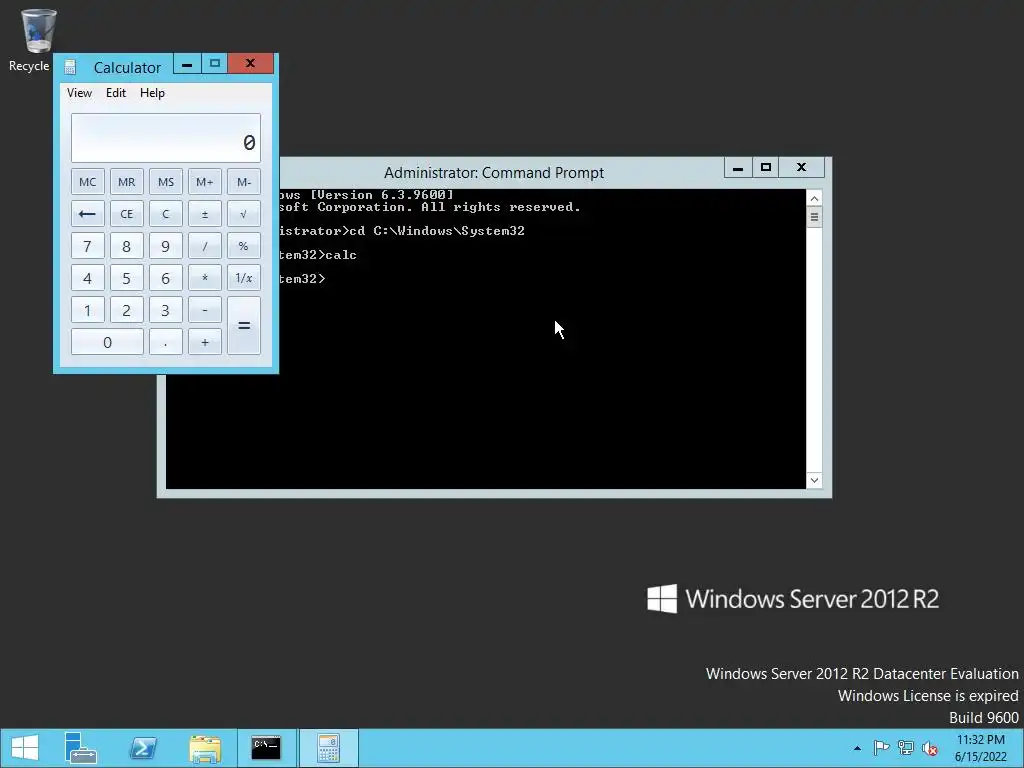Click the multiply asterisk button
The image size is (1024, 768).
click(204, 278)
